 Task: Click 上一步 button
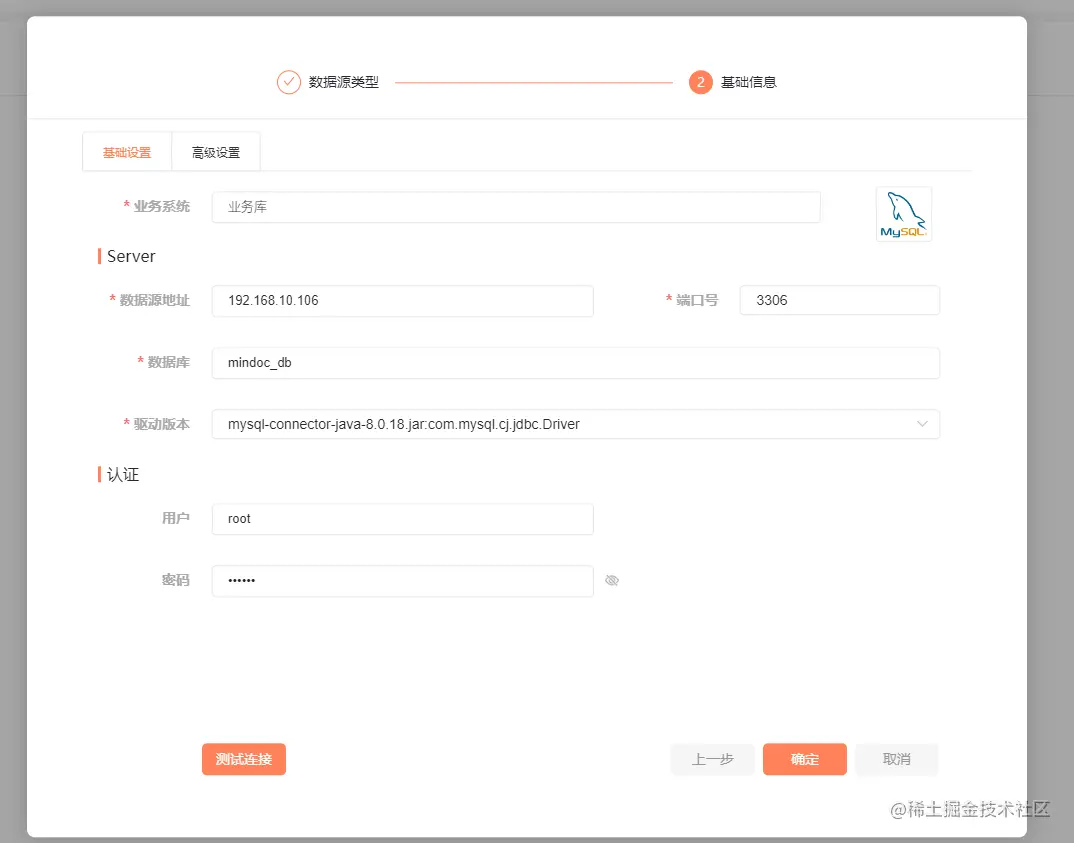coord(712,759)
